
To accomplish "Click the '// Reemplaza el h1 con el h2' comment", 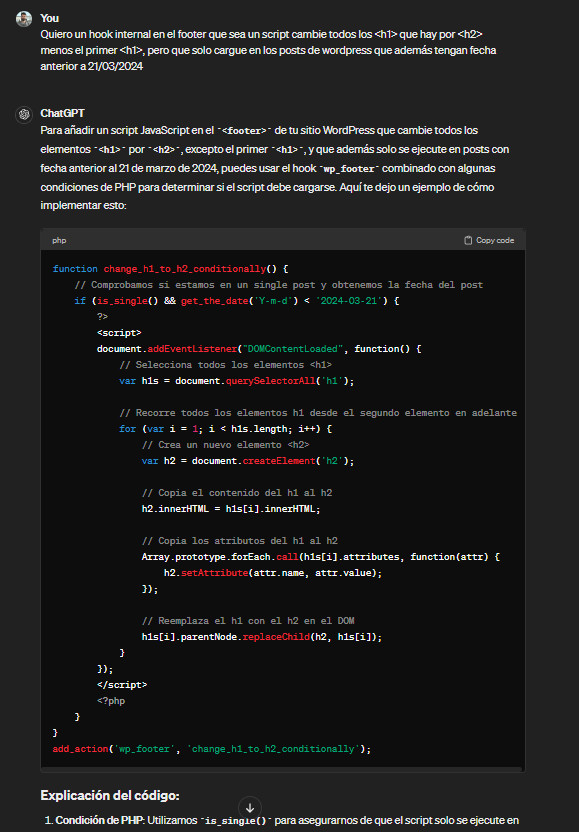I will pos(248,620).
